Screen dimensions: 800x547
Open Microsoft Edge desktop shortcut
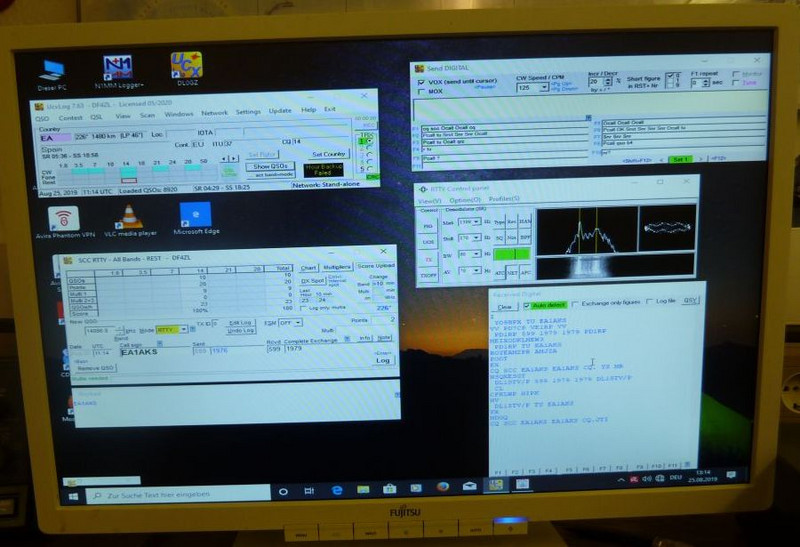pyautogui.click(x=196, y=218)
